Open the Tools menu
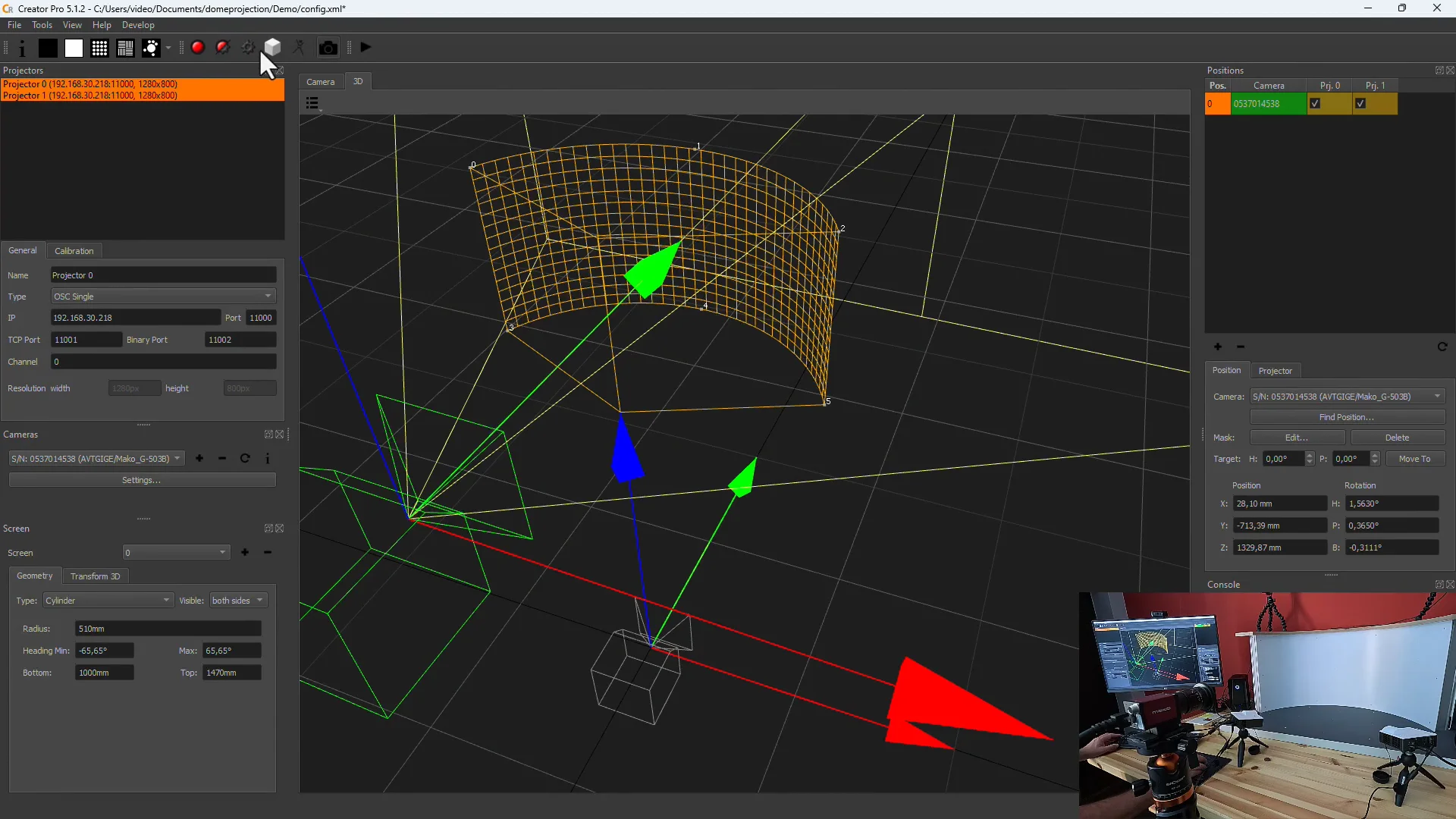Screen dimensions: 1456x819 pos(42,25)
